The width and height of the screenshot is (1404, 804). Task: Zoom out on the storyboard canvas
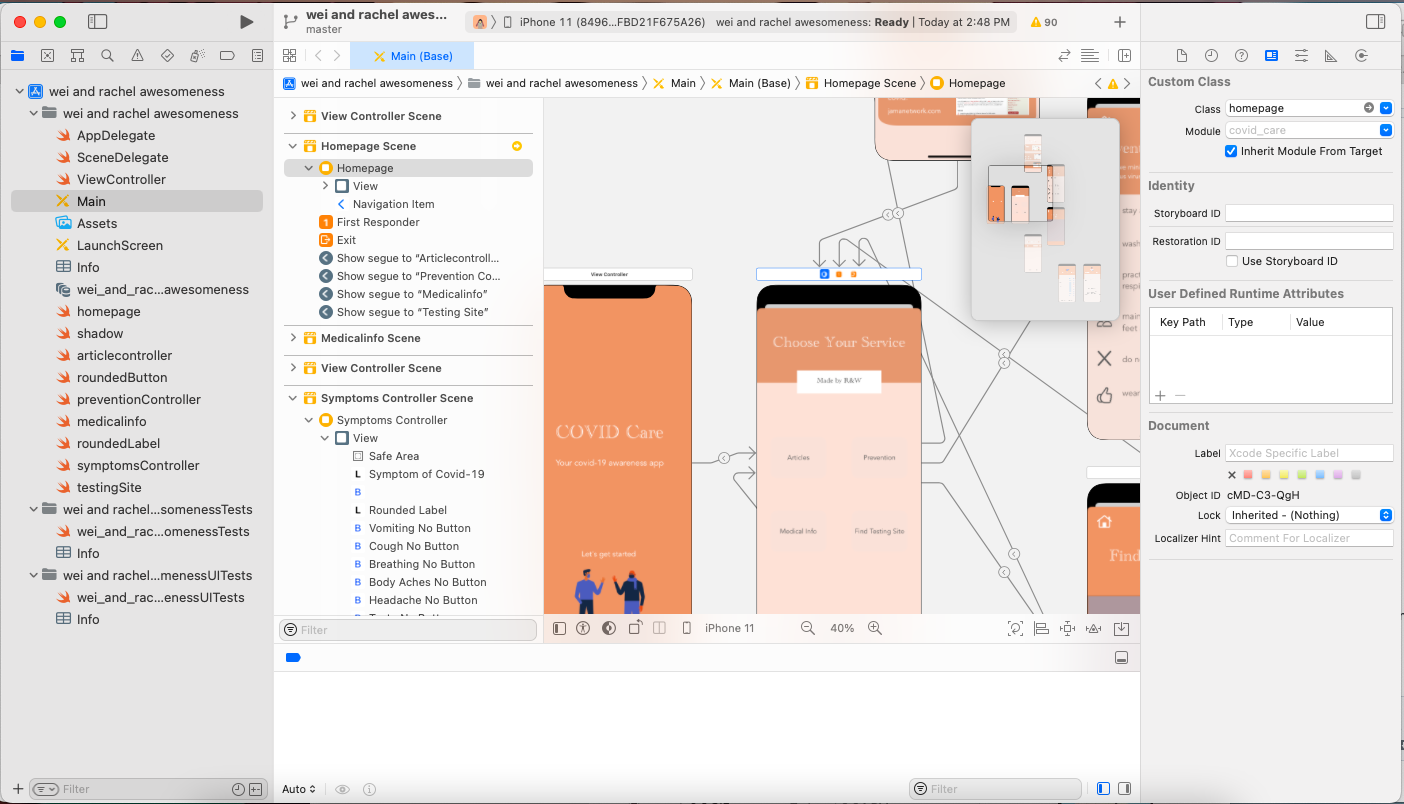808,628
